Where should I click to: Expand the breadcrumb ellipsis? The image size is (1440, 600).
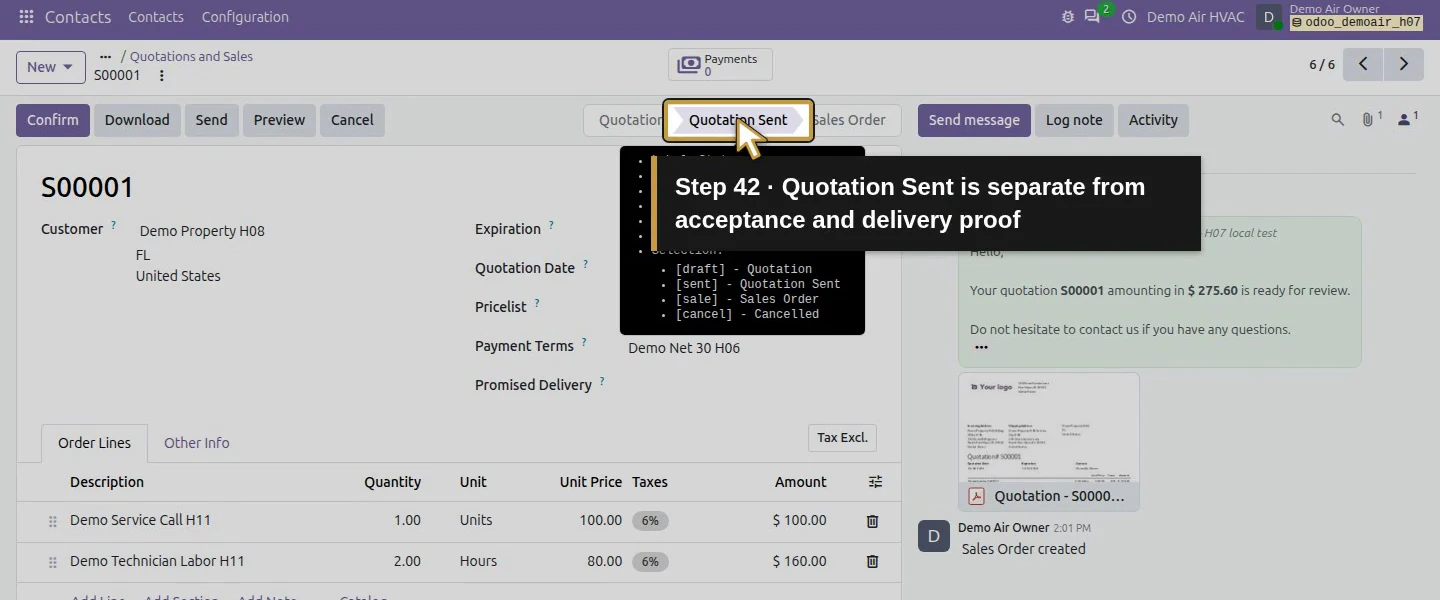(105, 57)
